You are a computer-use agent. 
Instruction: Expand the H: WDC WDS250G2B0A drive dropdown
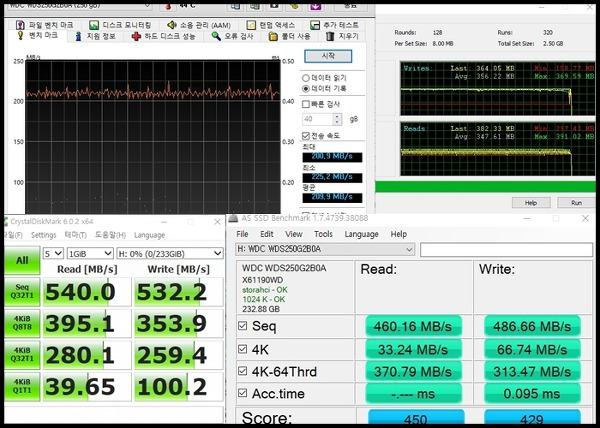coord(325,249)
